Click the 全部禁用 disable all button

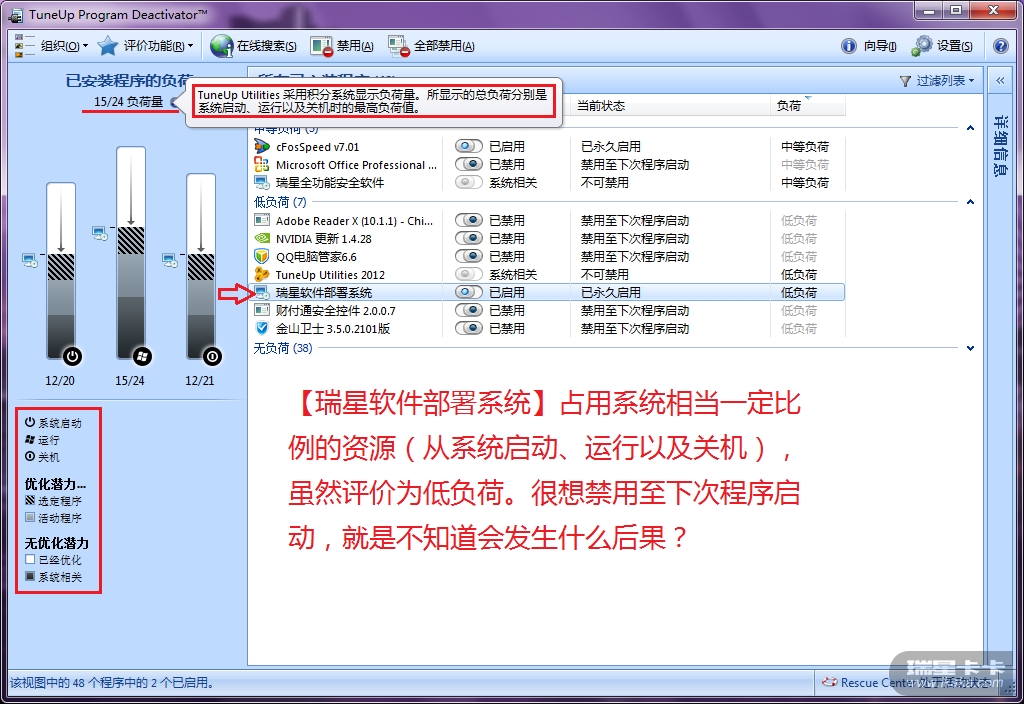[430, 46]
